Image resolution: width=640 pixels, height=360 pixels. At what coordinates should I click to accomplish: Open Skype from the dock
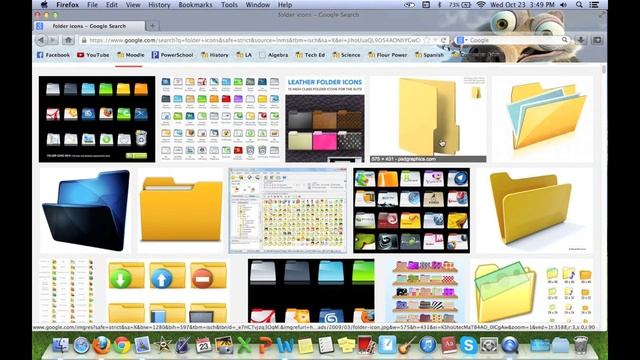(469, 345)
